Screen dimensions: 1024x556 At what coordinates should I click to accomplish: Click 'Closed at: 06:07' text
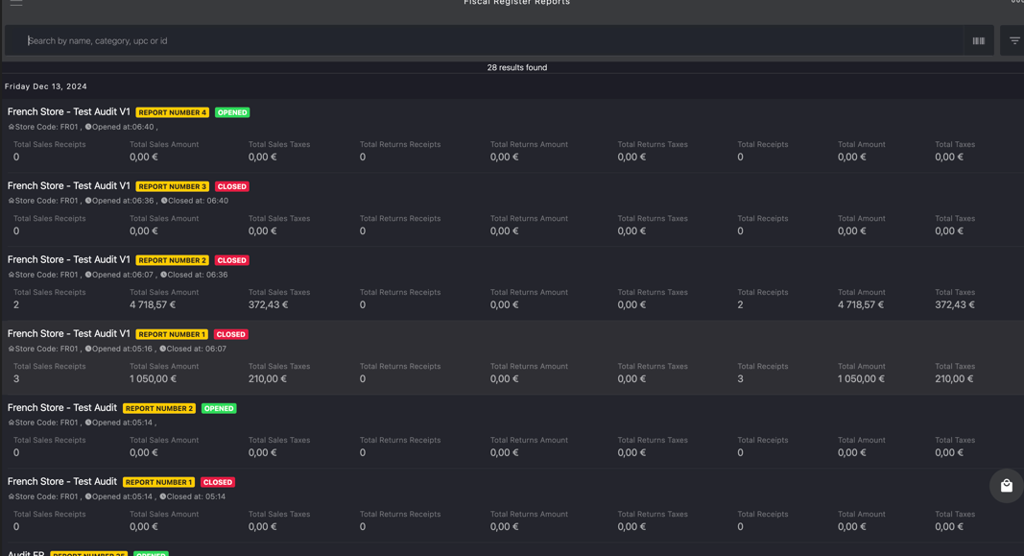(197, 349)
